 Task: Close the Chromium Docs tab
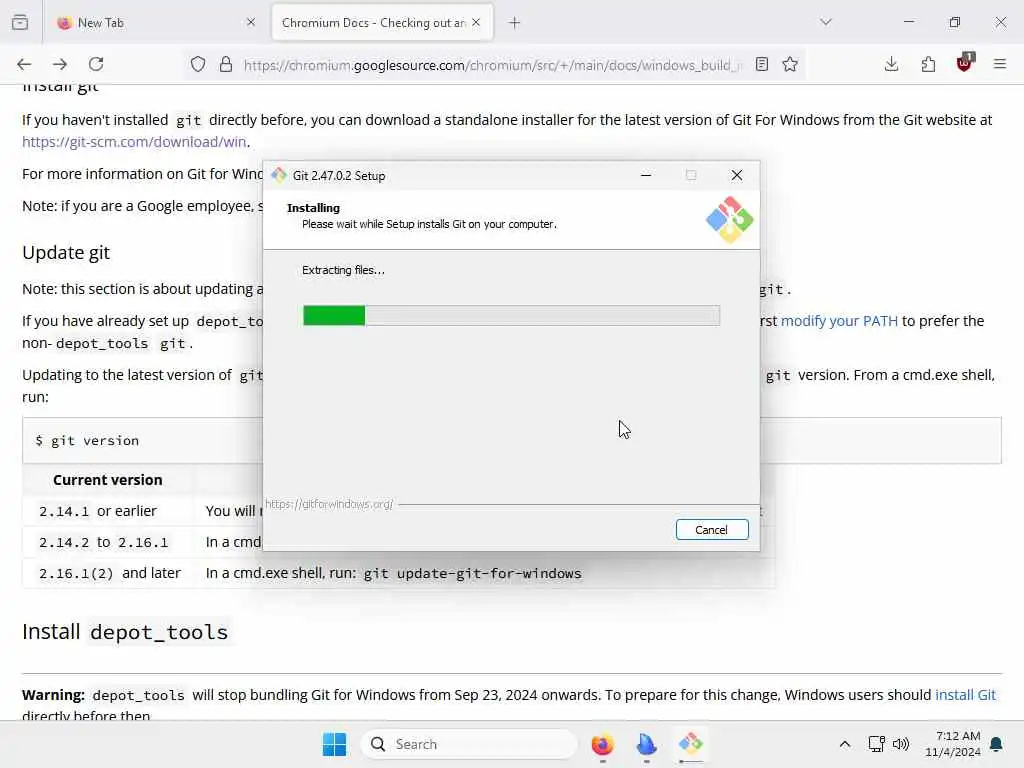(476, 22)
